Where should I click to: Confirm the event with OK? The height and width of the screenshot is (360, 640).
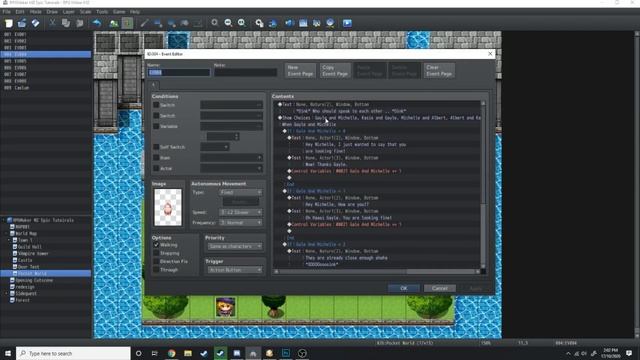tap(404, 288)
